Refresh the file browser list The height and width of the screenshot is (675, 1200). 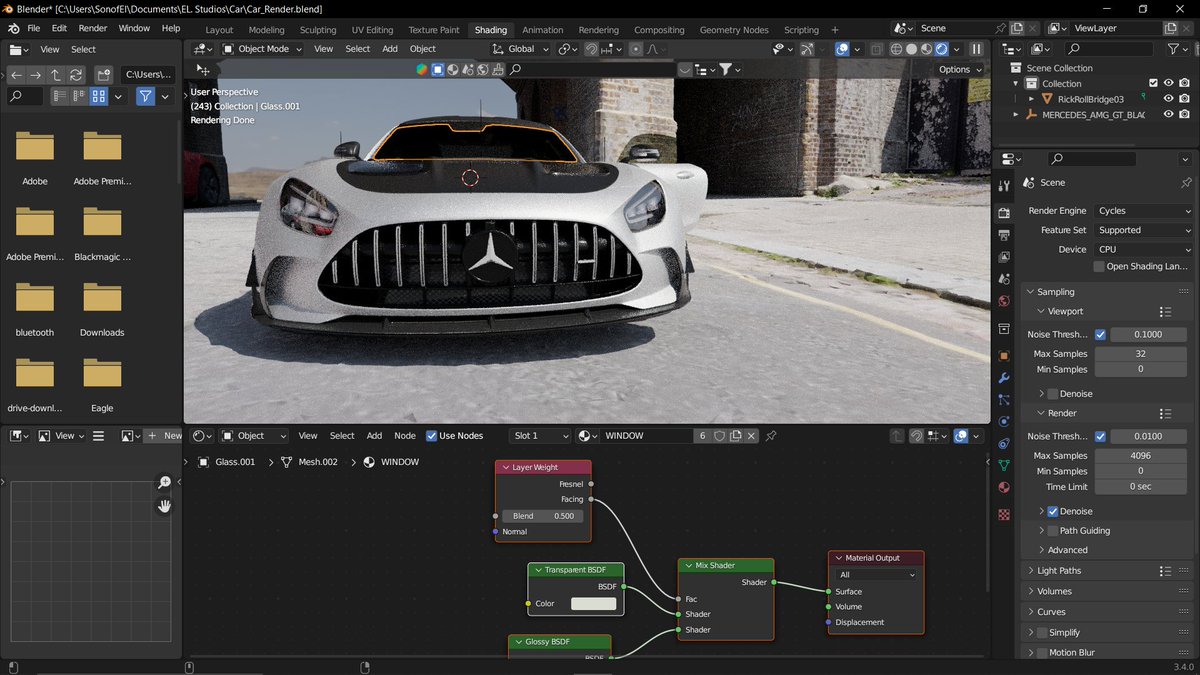pos(75,75)
